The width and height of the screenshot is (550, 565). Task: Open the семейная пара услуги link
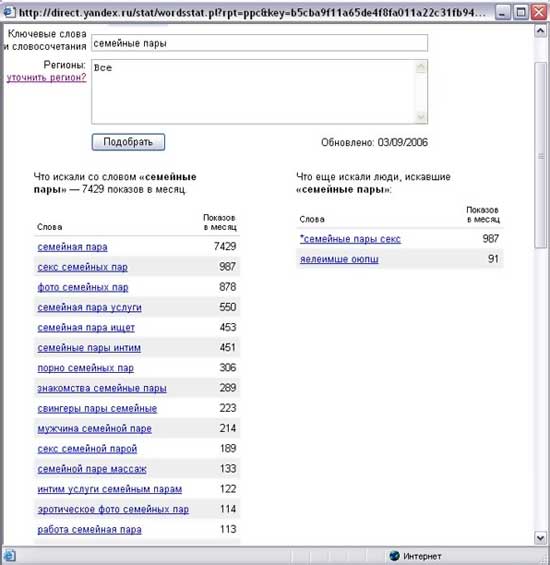(x=89, y=307)
